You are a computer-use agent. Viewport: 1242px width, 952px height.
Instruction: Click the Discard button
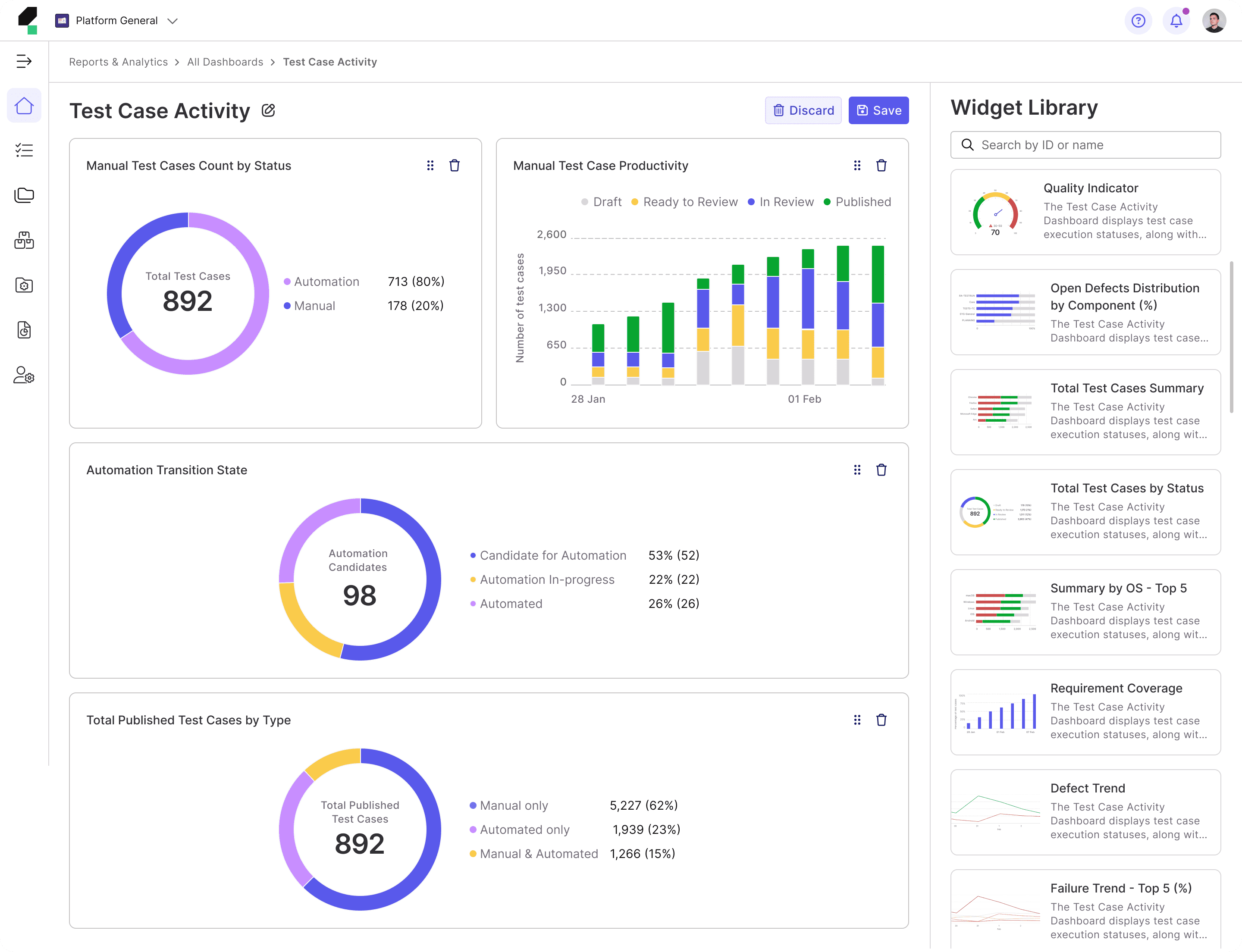pos(803,110)
